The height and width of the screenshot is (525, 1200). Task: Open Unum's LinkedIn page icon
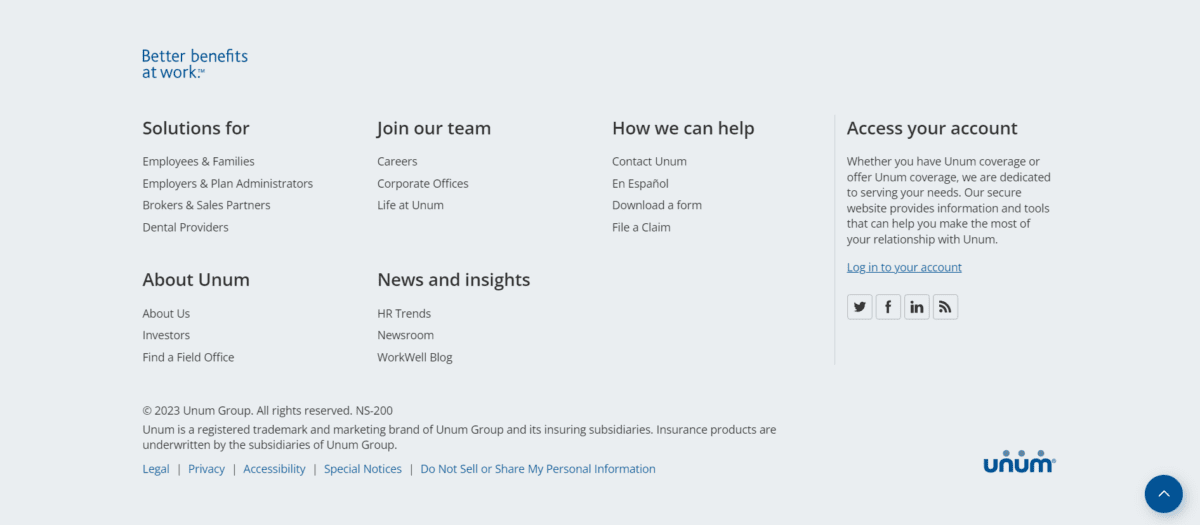pyautogui.click(x=917, y=307)
